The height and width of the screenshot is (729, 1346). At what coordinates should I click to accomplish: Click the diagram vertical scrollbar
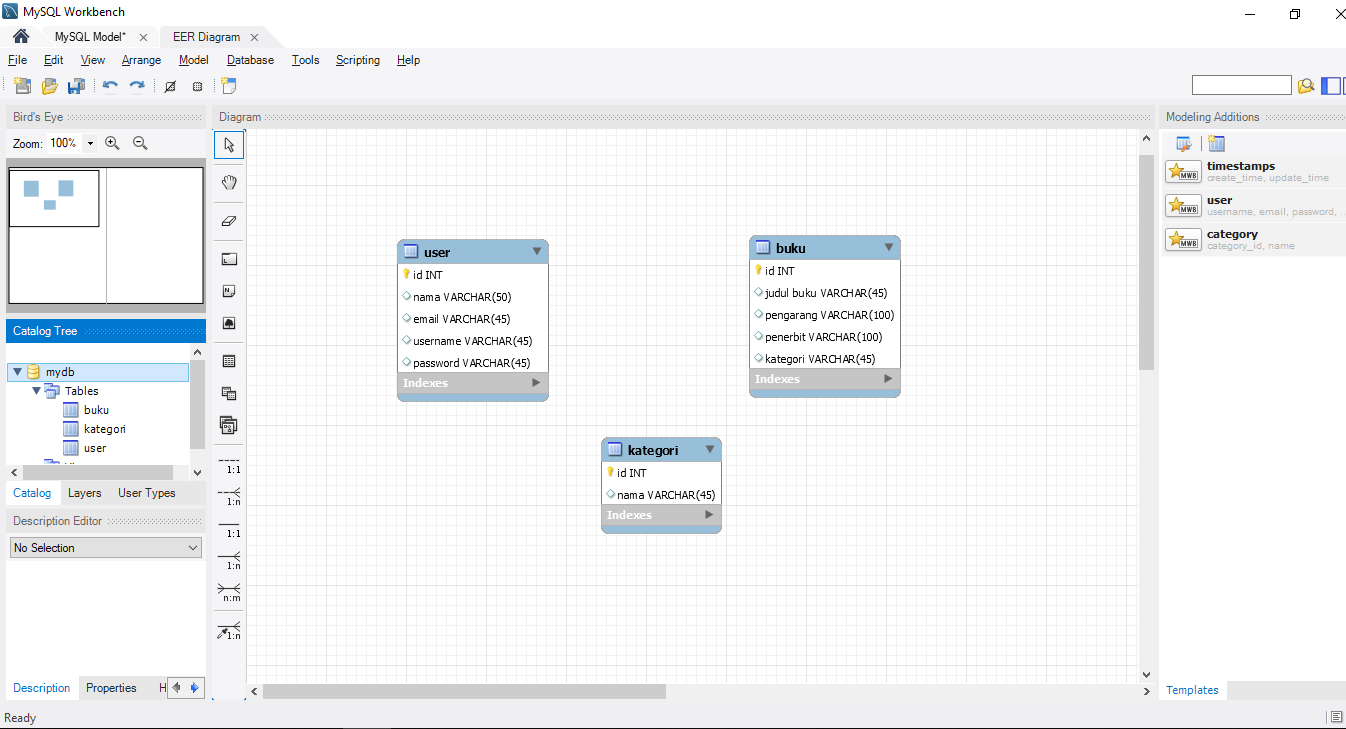pyautogui.click(x=1146, y=263)
